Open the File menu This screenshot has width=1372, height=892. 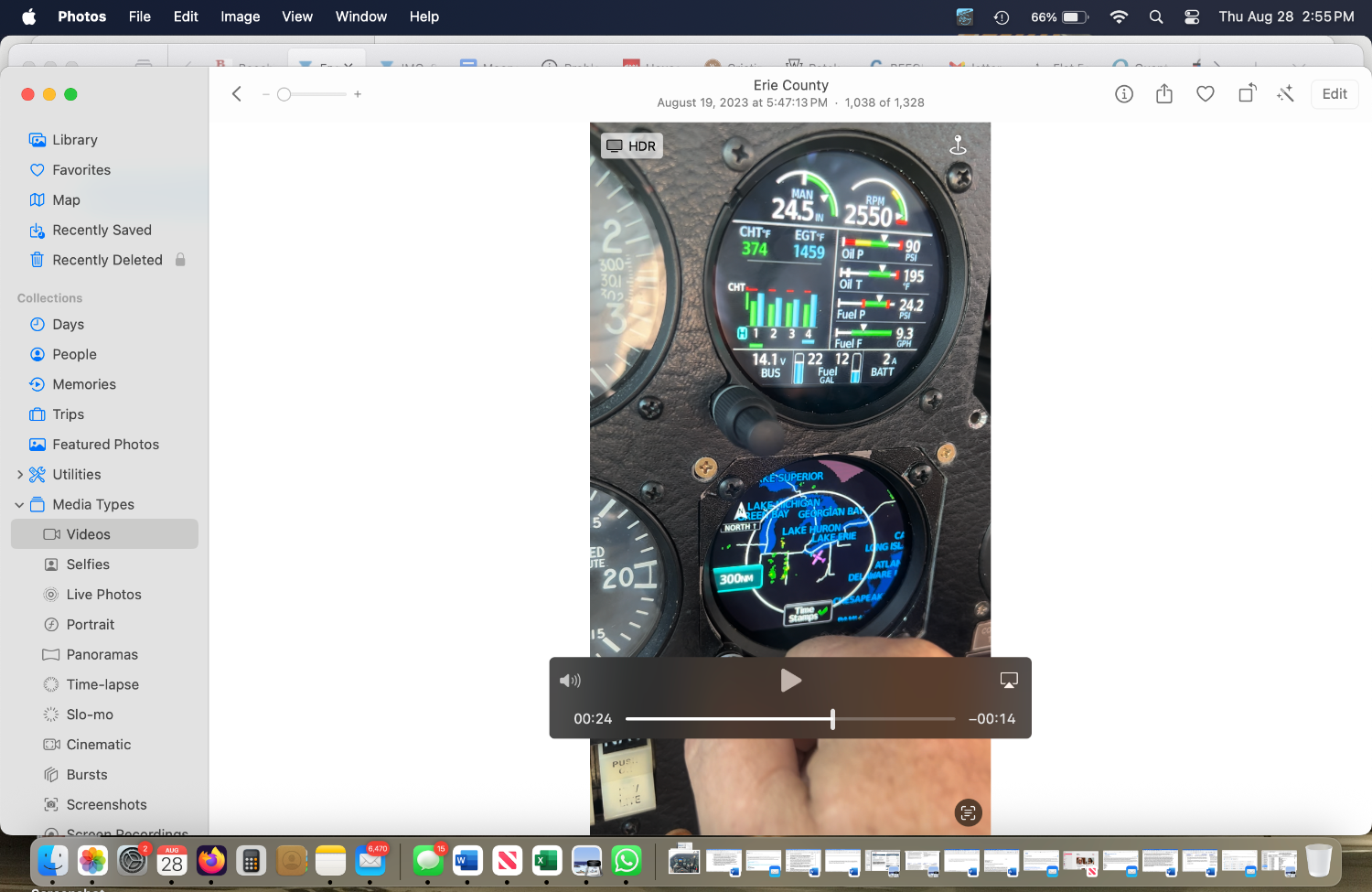click(140, 16)
